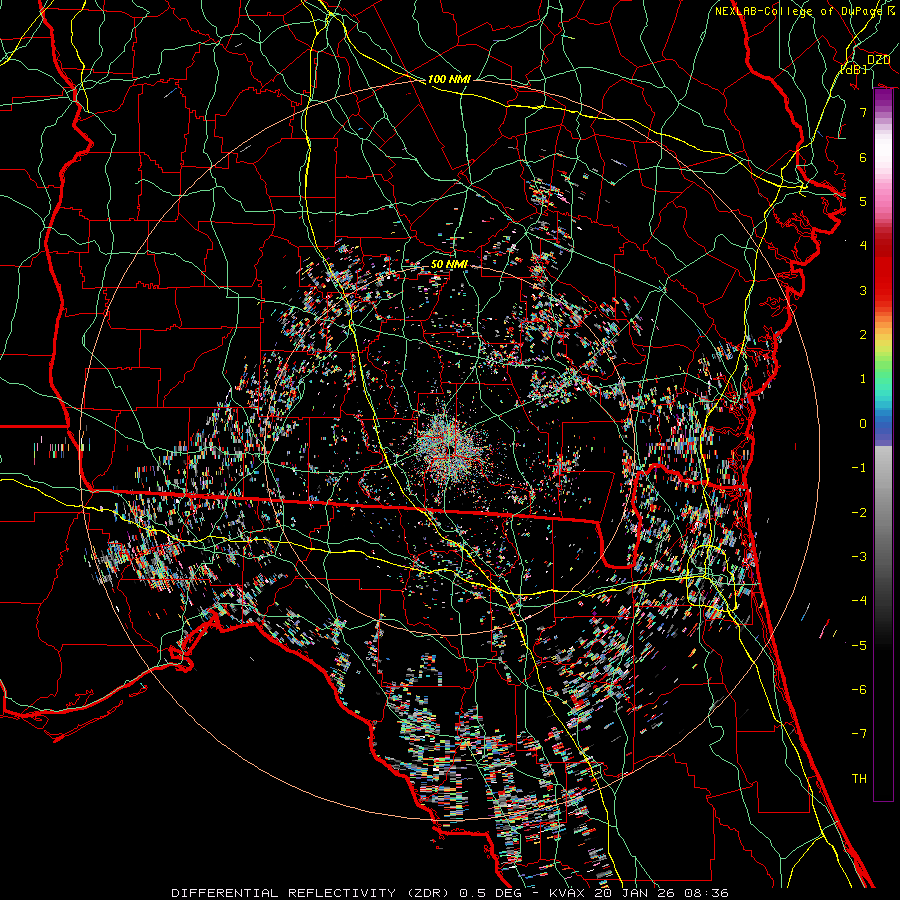Screen dimensions: 900x900
Task: Click the (dB) units label
Action: pyautogui.click(x=853, y=70)
